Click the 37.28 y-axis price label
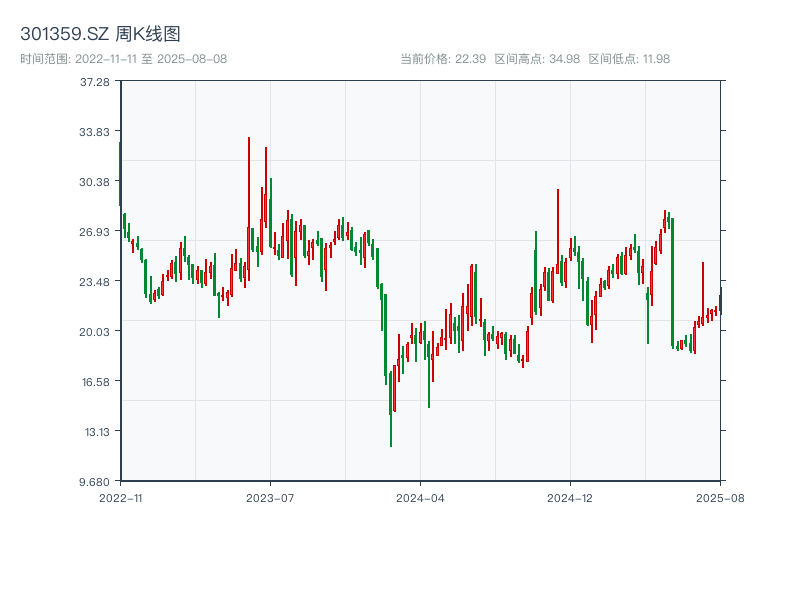 [95, 82]
